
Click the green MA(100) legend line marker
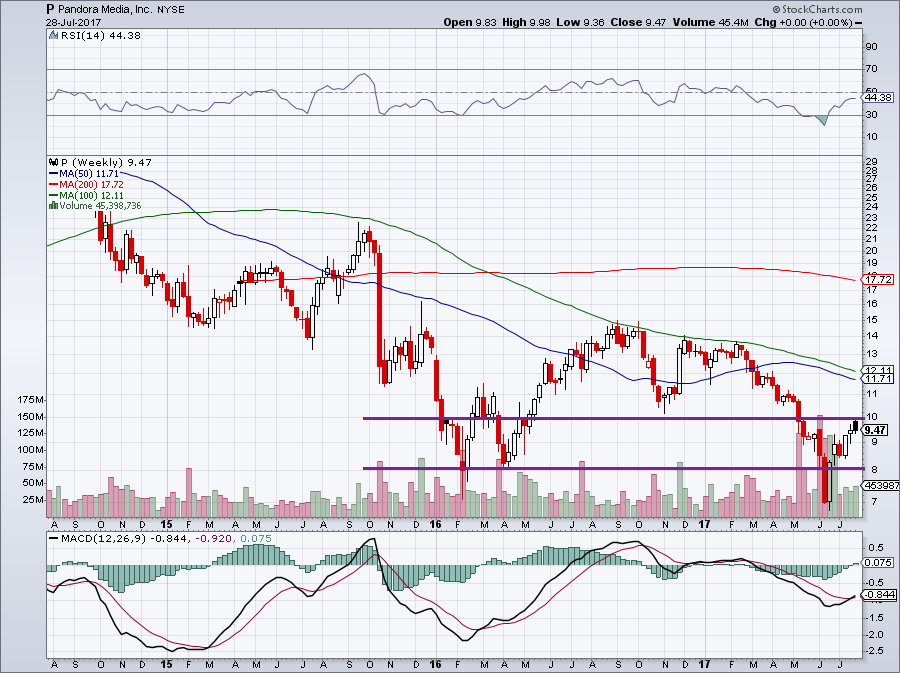click(x=53, y=196)
